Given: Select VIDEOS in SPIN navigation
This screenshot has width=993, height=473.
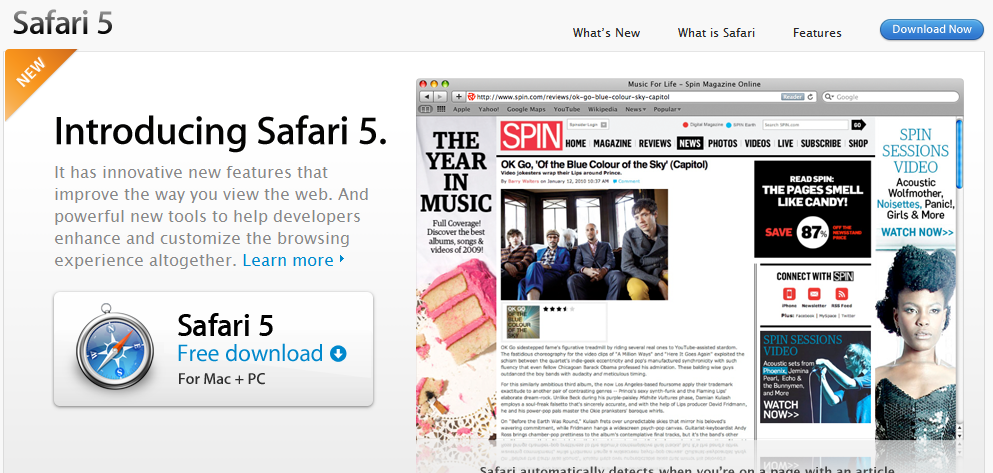Looking at the screenshot, I should [x=757, y=144].
